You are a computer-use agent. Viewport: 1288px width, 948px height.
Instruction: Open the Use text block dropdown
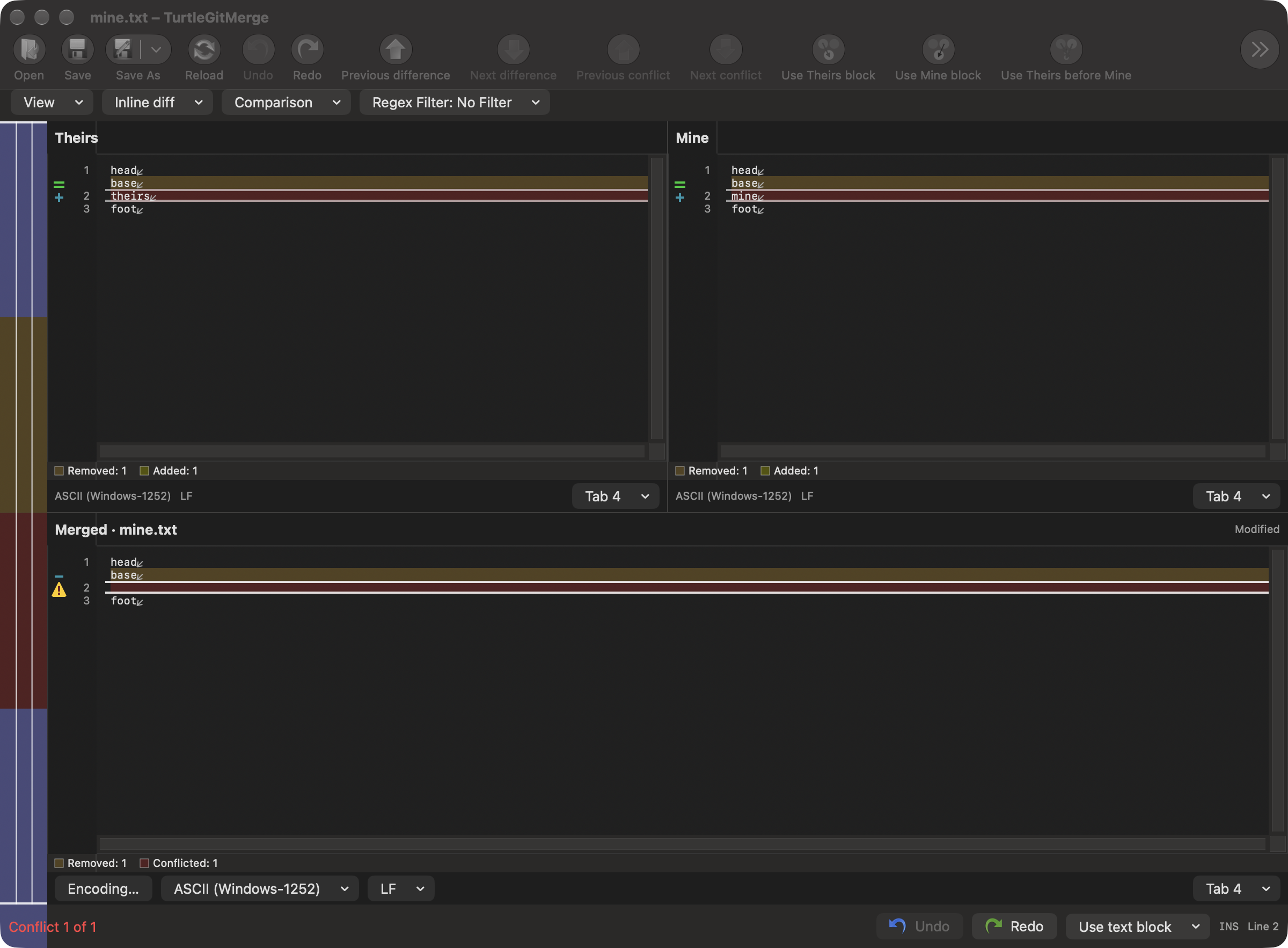(1138, 926)
